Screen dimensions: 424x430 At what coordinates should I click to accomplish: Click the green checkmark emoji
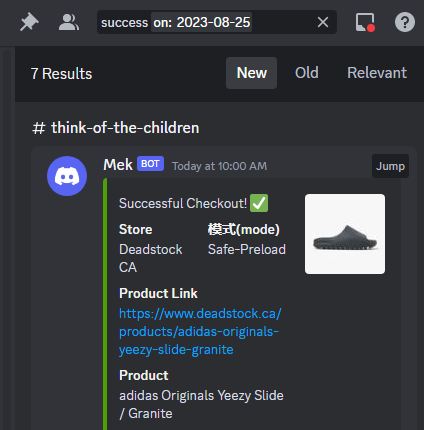point(259,203)
